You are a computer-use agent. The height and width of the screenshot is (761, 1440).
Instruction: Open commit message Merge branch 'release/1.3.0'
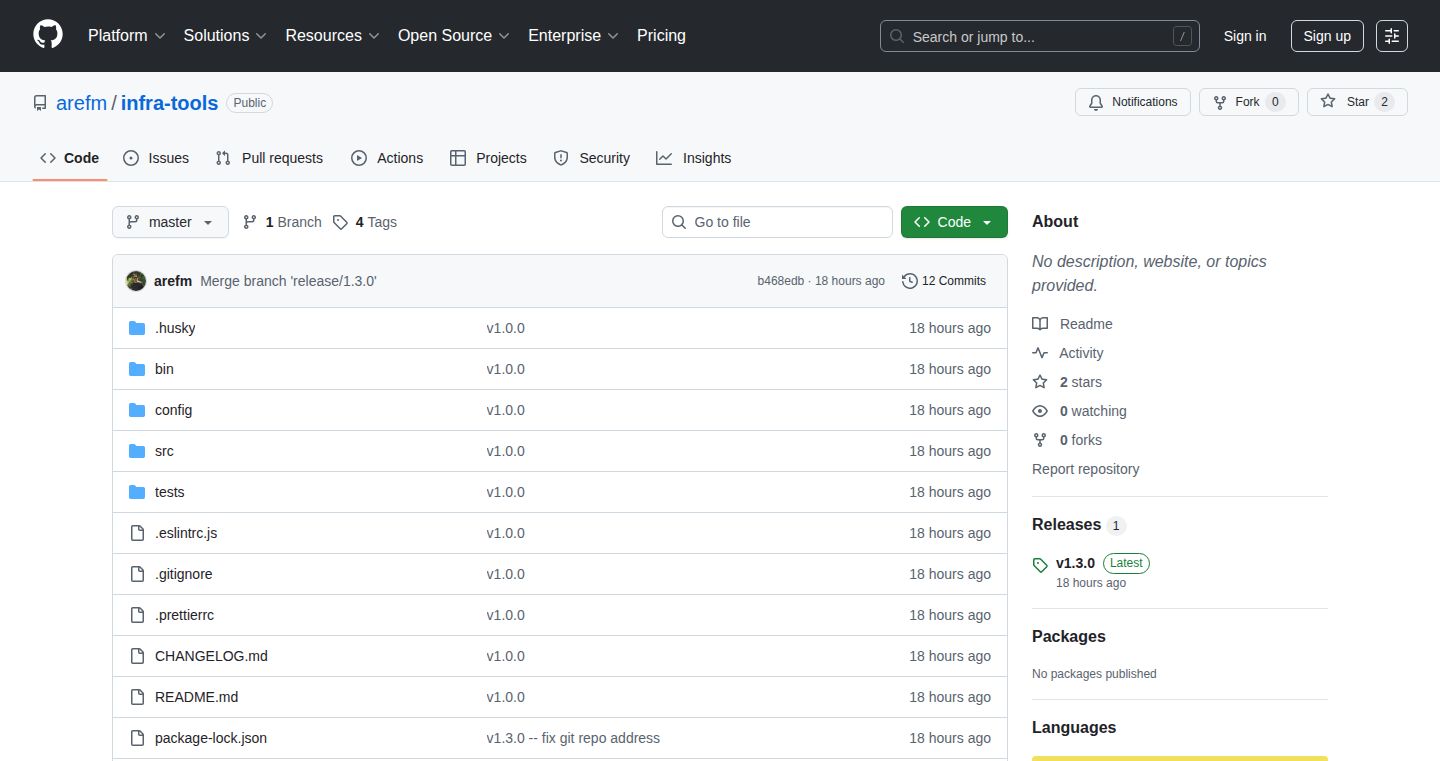pyautogui.click(x=288, y=281)
